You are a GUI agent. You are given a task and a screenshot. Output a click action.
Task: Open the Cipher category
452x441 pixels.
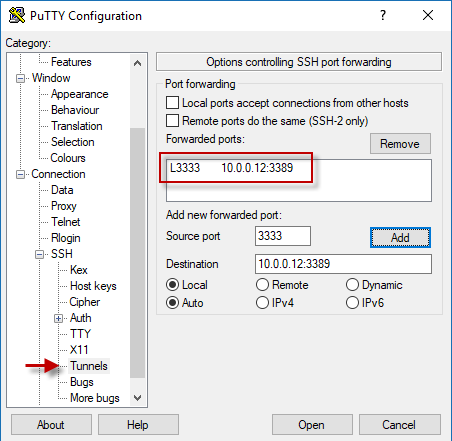85,302
